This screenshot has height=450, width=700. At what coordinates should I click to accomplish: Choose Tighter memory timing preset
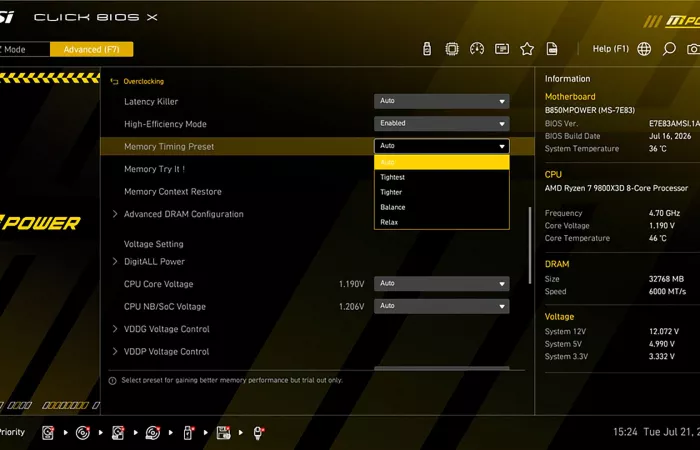[442, 192]
